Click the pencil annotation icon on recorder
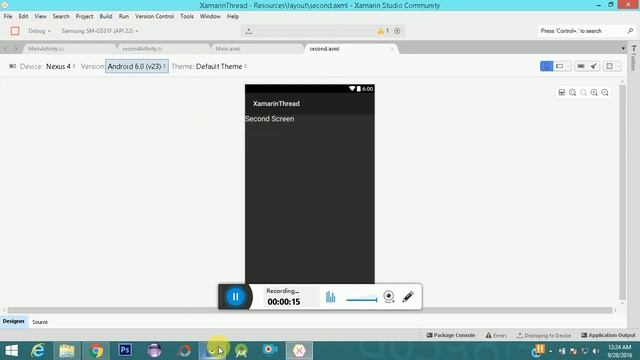Viewport: 640px width, 360px height. 408,297
